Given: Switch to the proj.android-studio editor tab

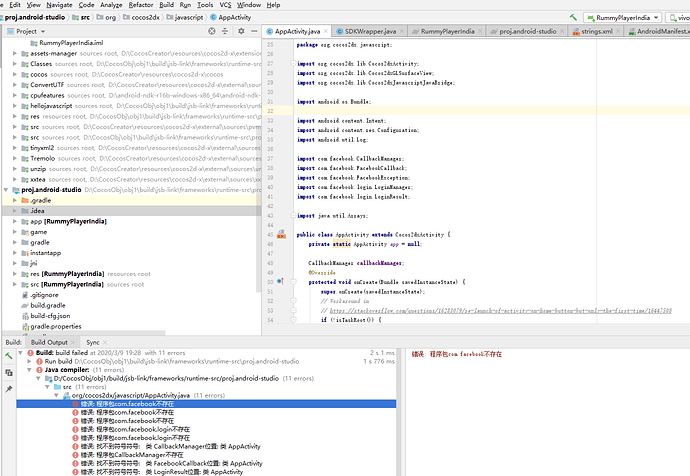Looking at the screenshot, I should (527, 31).
